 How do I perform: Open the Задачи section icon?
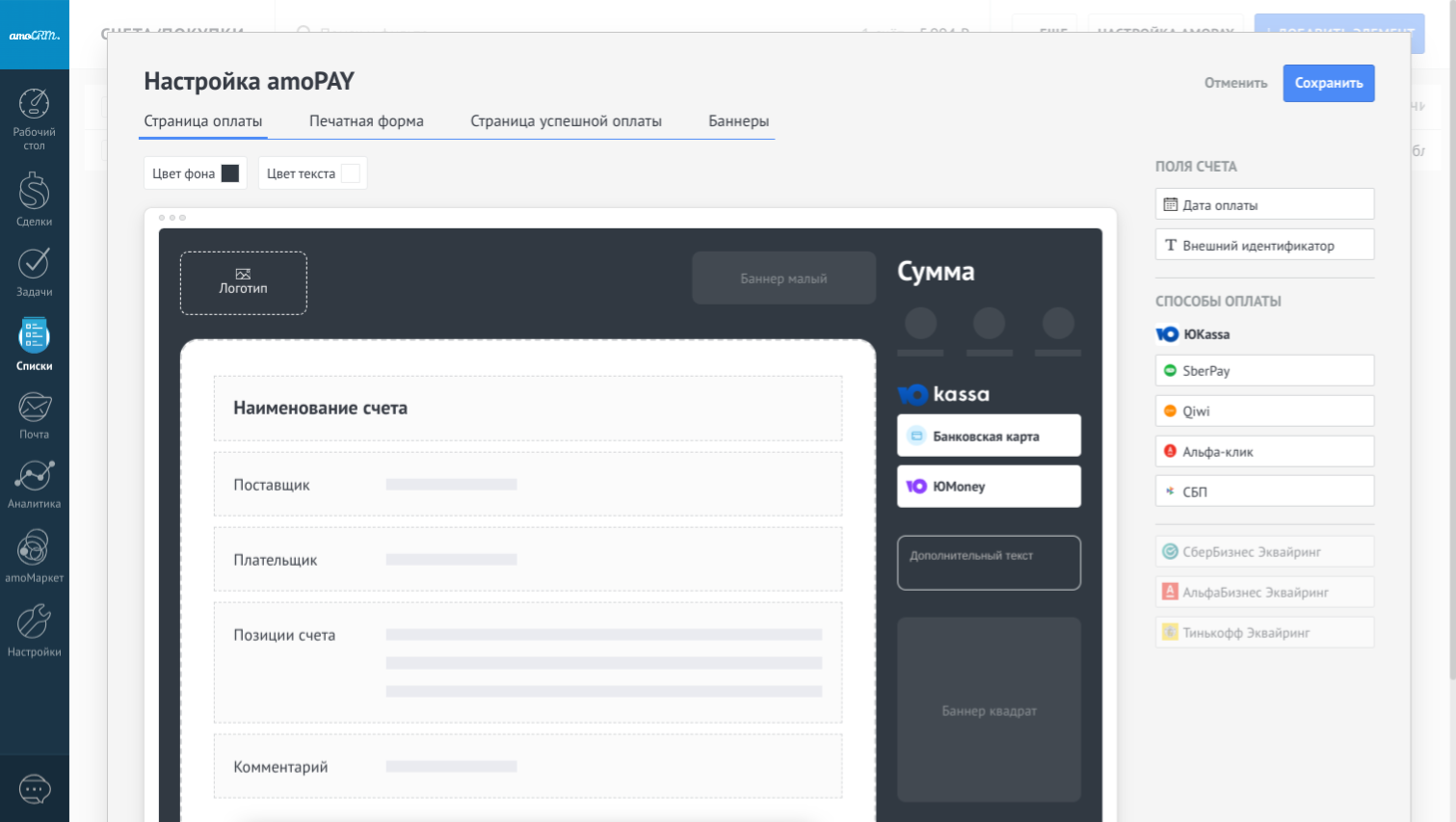tap(34, 263)
